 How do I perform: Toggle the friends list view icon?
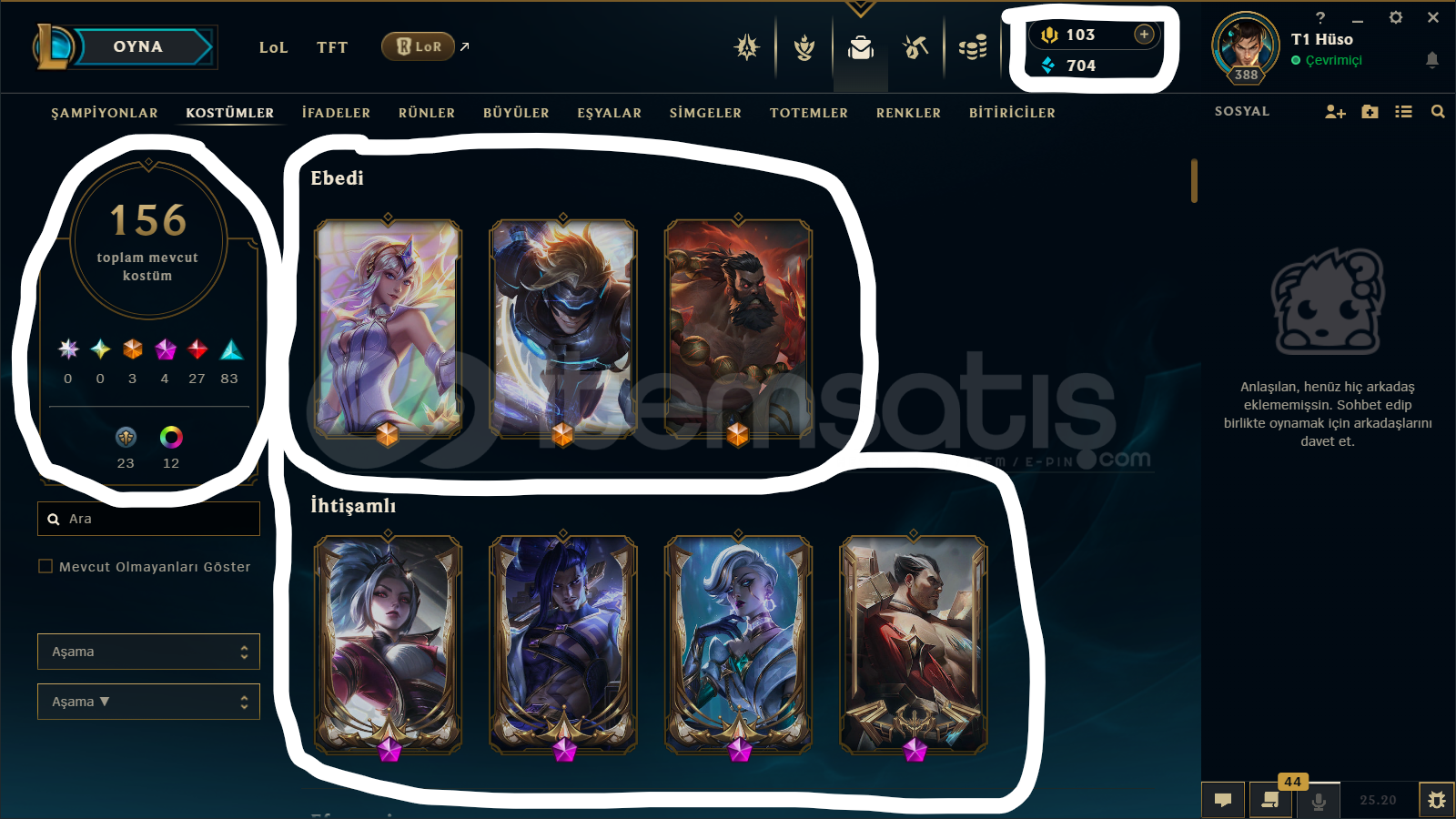coord(1403,112)
